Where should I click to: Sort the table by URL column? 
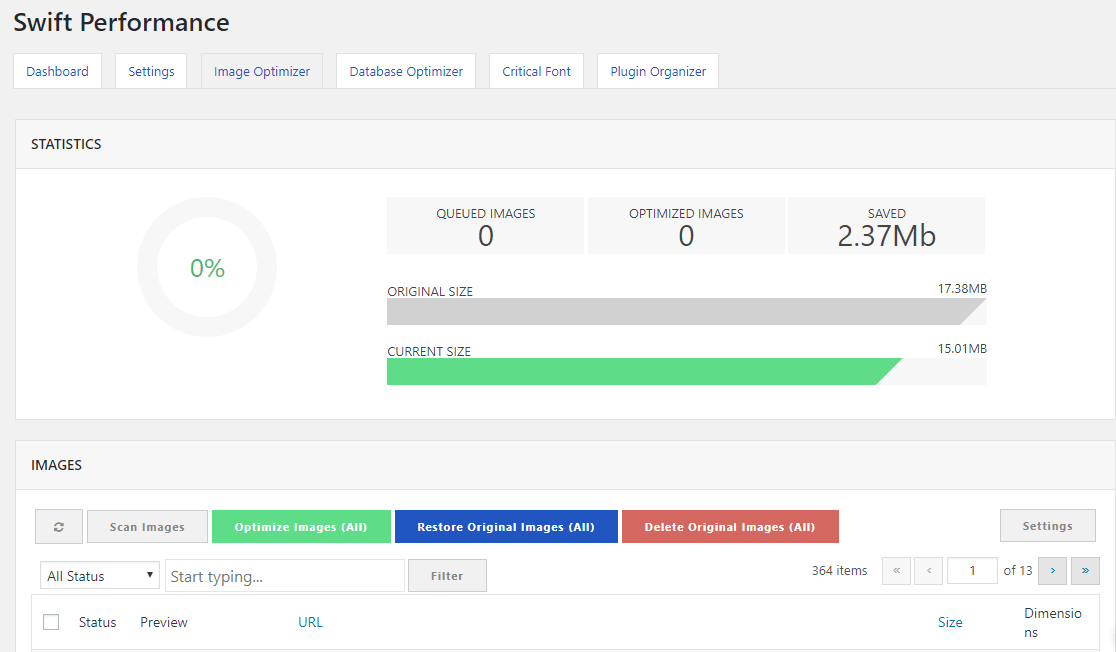[x=310, y=622]
